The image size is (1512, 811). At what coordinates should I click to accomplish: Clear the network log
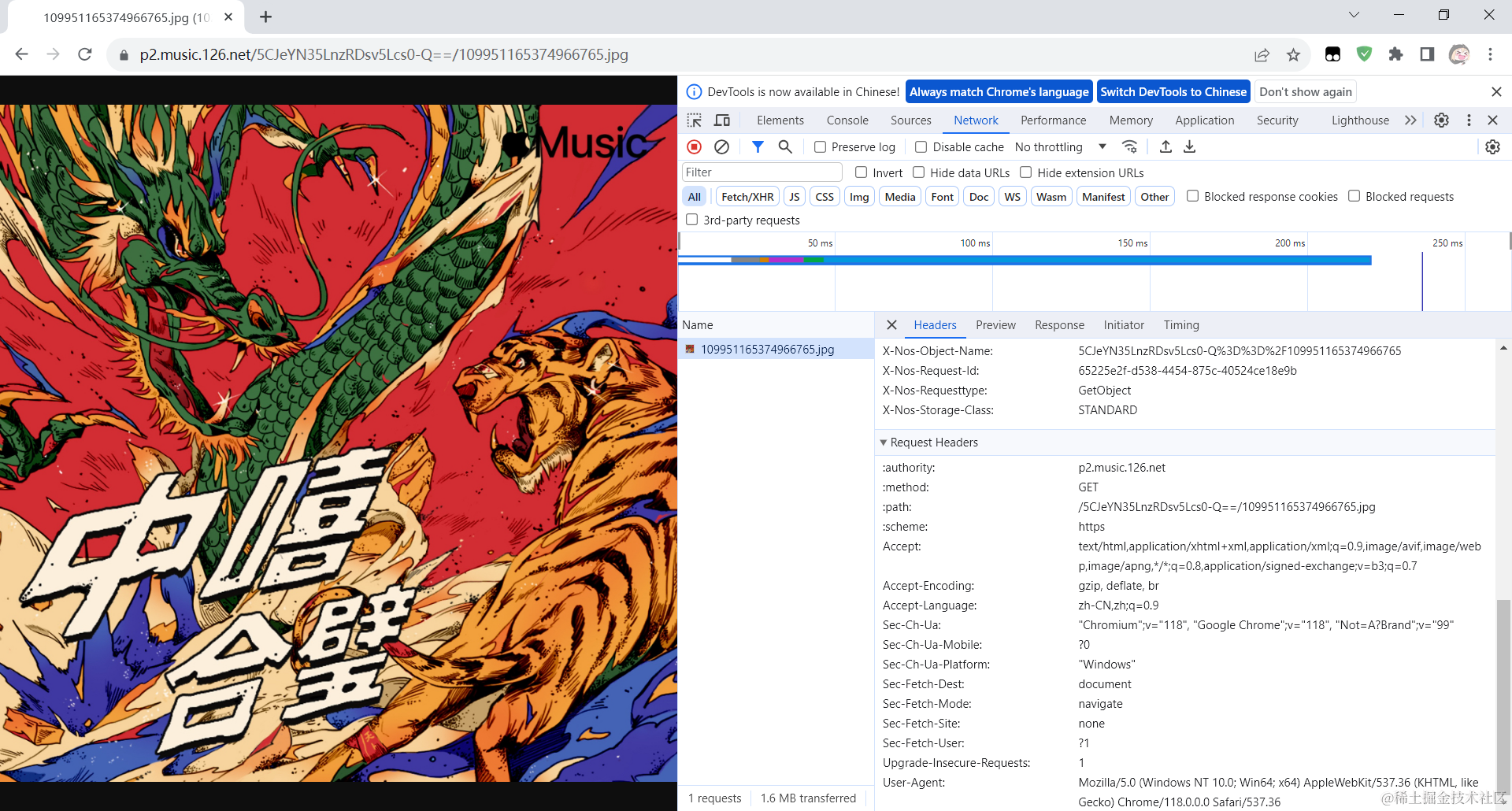tap(721, 146)
